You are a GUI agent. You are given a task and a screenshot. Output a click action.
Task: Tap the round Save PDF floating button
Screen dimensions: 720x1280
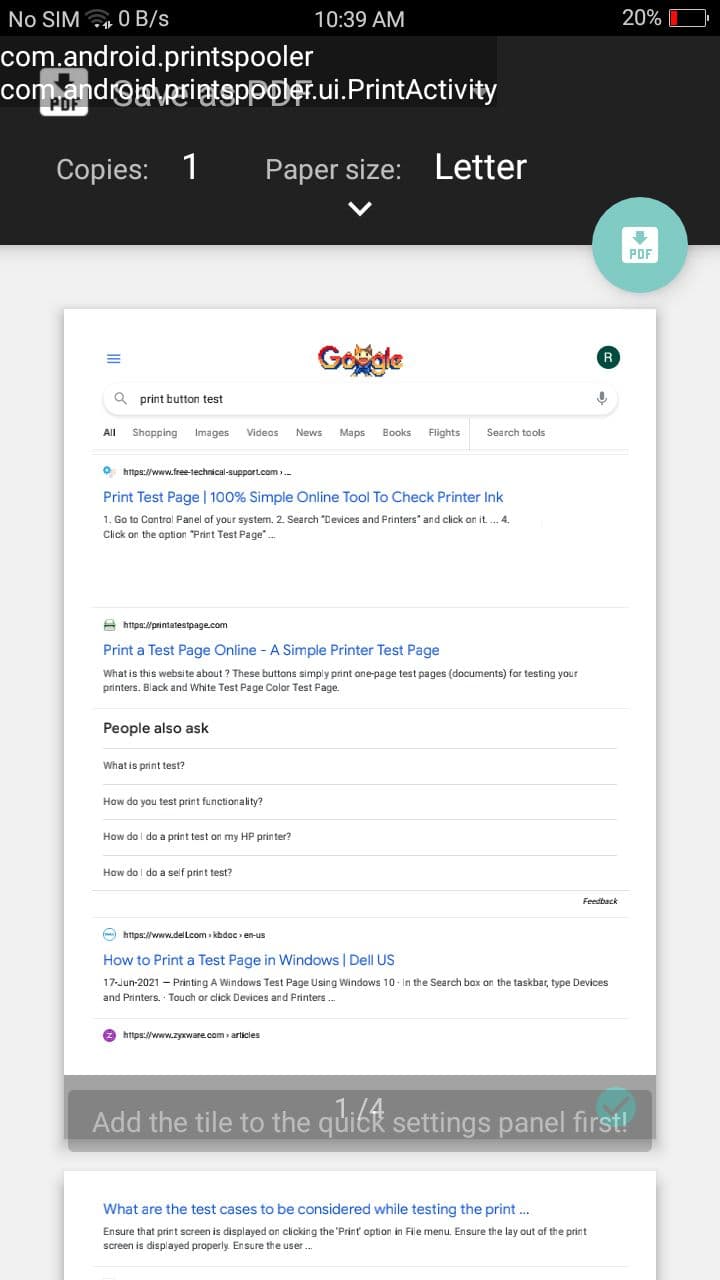point(640,245)
